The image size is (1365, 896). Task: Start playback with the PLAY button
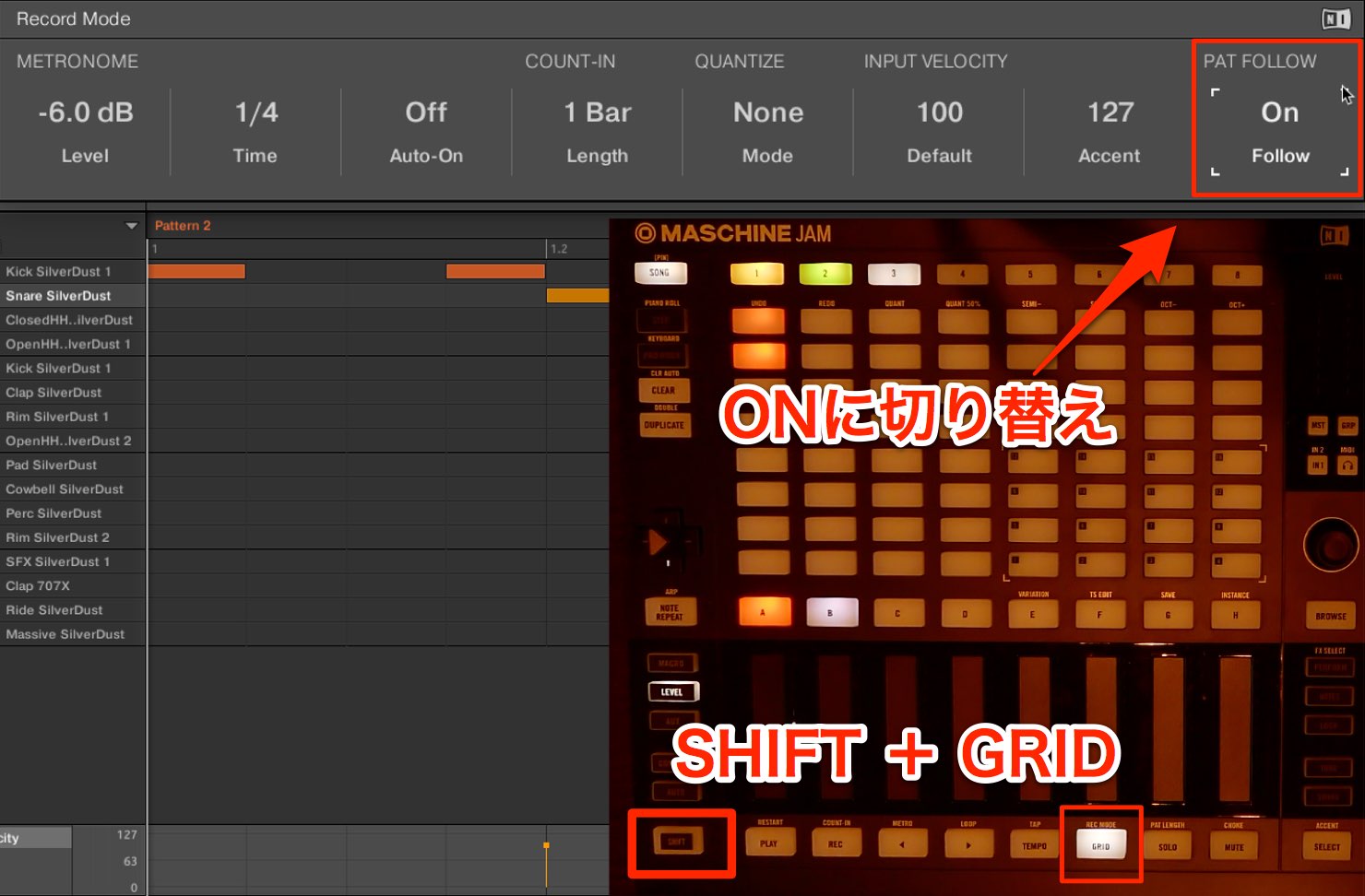click(x=768, y=843)
